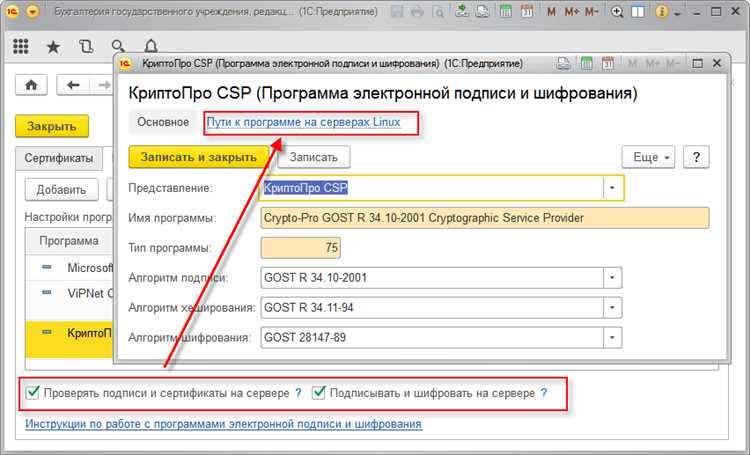Toggle Подписывать и шифровать на сервере
This screenshot has height=455, width=750.
click(318, 393)
